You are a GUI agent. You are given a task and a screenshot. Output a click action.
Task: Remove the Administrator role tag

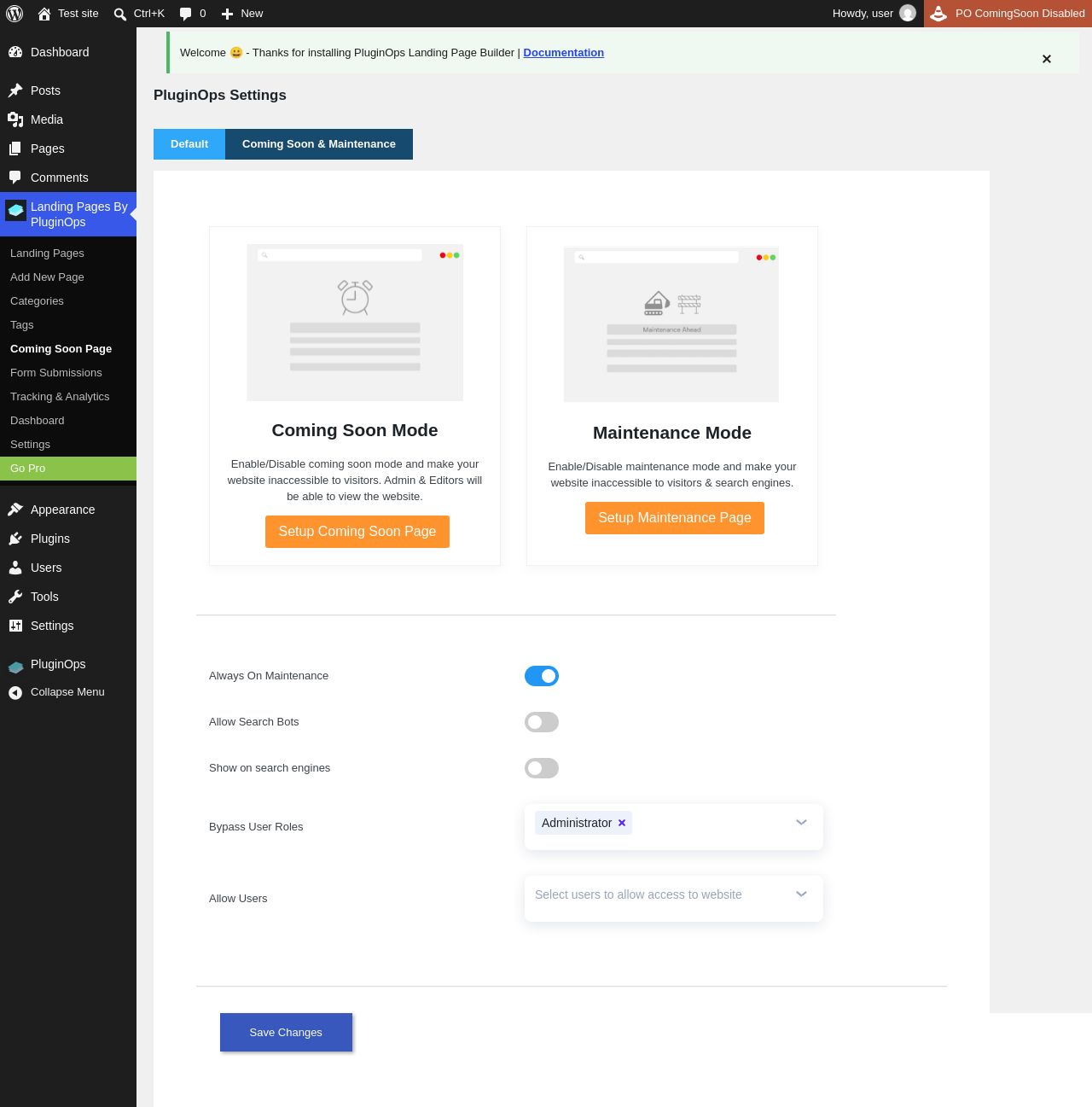[622, 823]
